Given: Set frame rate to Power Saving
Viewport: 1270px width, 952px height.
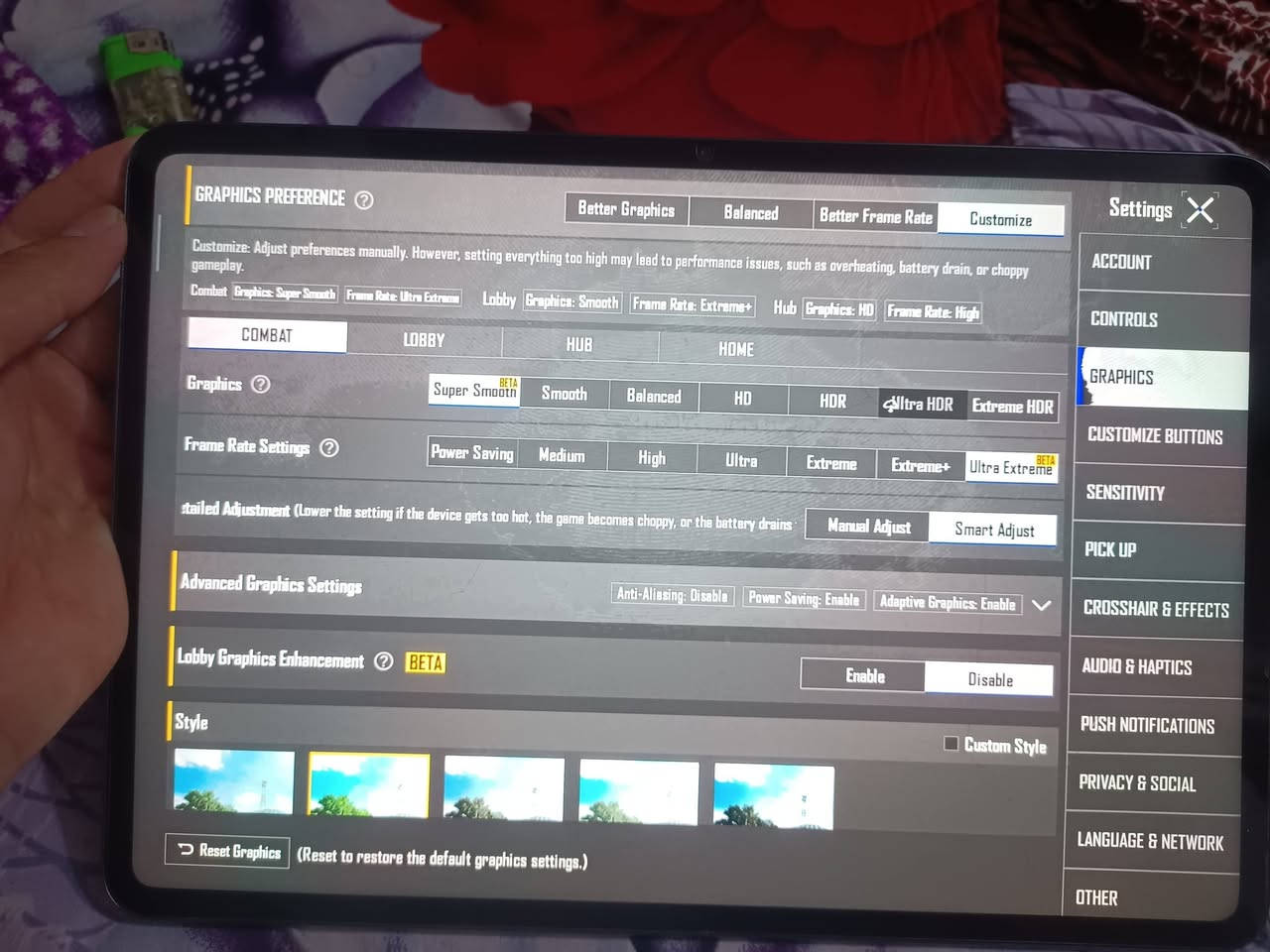Looking at the screenshot, I should pos(472,453).
